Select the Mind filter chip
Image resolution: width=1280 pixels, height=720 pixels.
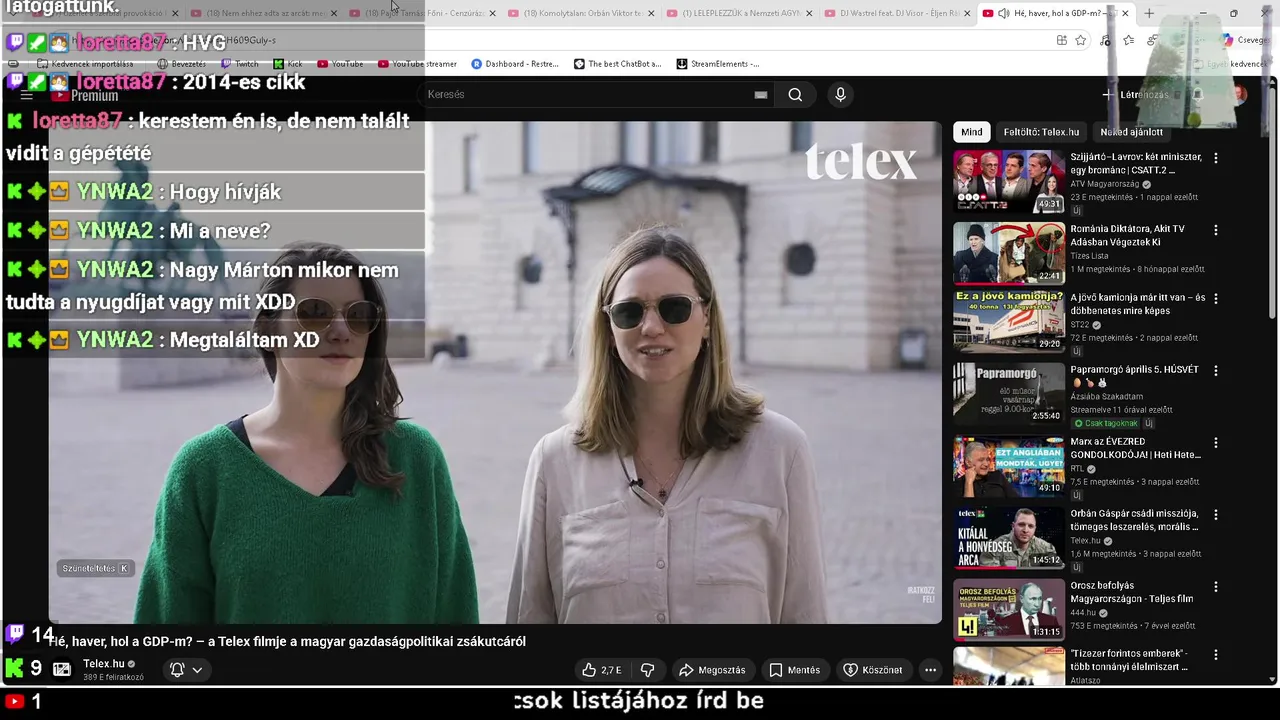[972, 132]
